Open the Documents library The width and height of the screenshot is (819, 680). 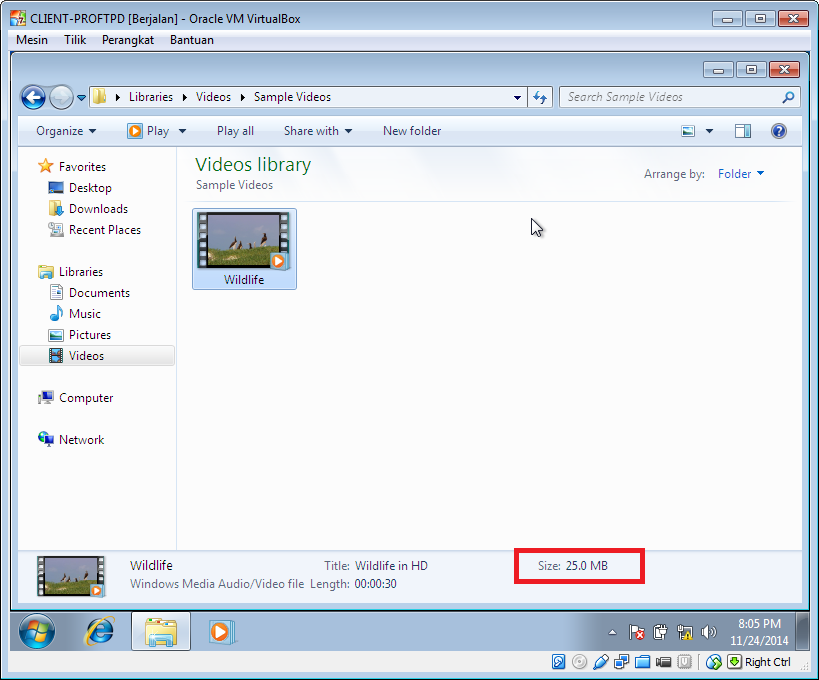(89, 292)
